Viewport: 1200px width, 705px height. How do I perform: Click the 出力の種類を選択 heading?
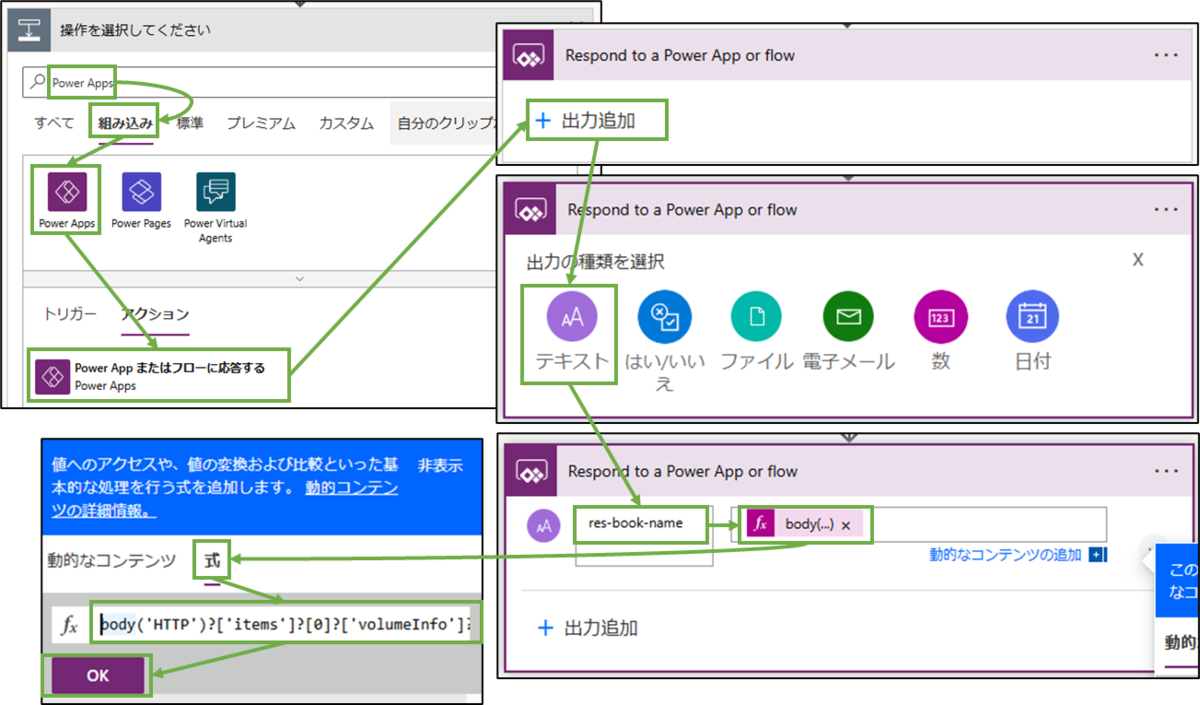pyautogui.click(x=596, y=262)
